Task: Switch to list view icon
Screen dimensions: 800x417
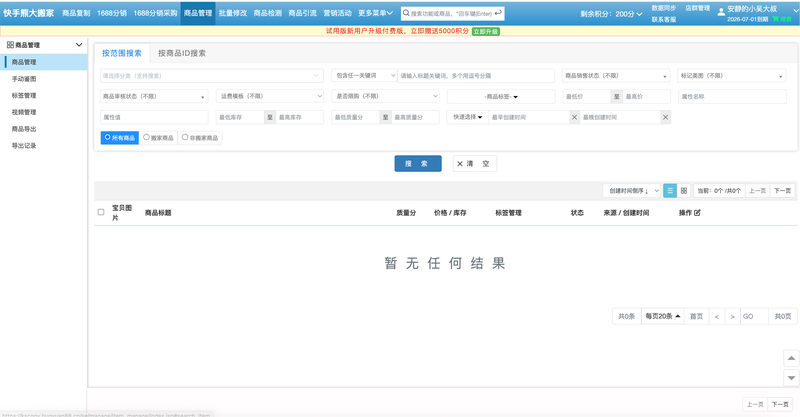Action: coord(670,190)
